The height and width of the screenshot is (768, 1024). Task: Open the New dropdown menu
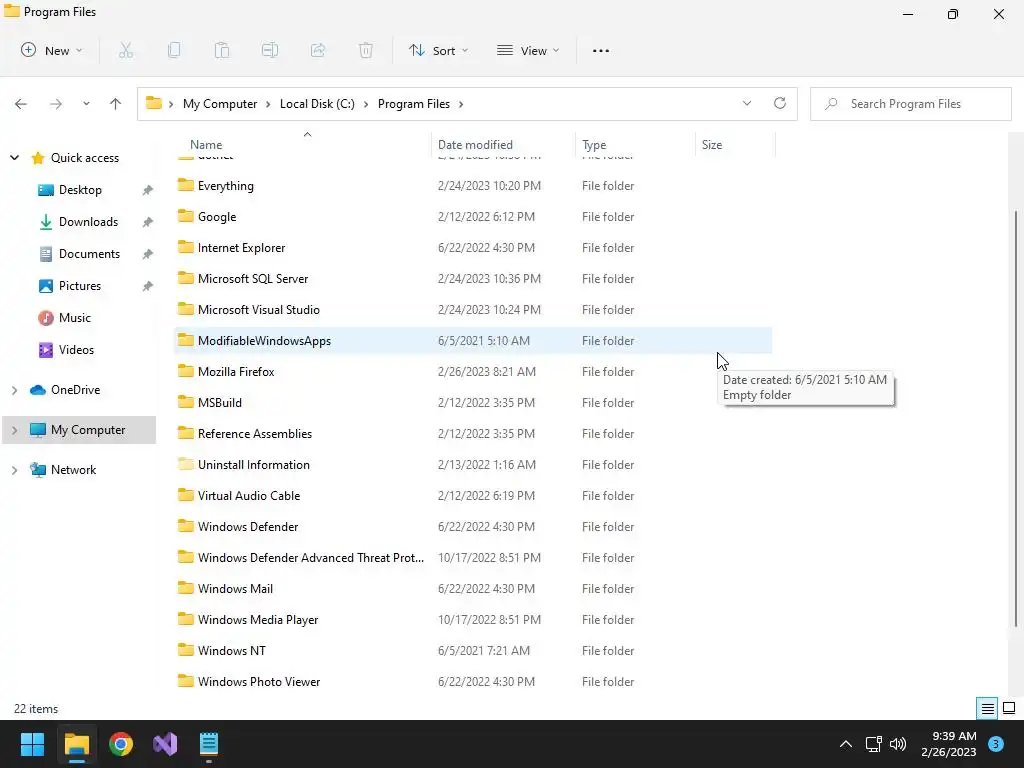pyautogui.click(x=51, y=50)
